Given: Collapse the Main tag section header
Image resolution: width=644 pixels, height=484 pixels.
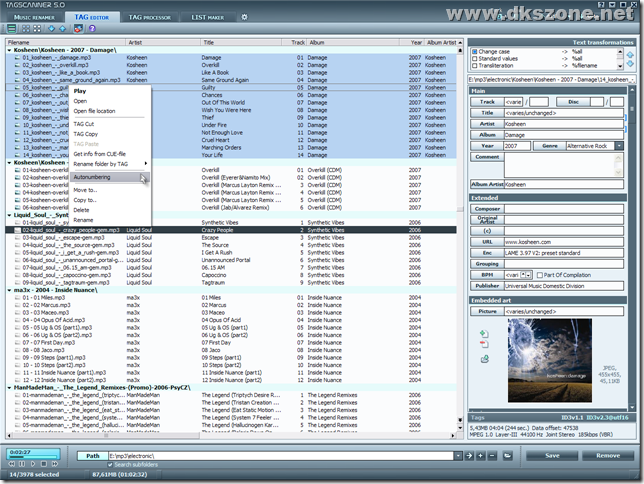Looking at the screenshot, I should tap(548, 91).
